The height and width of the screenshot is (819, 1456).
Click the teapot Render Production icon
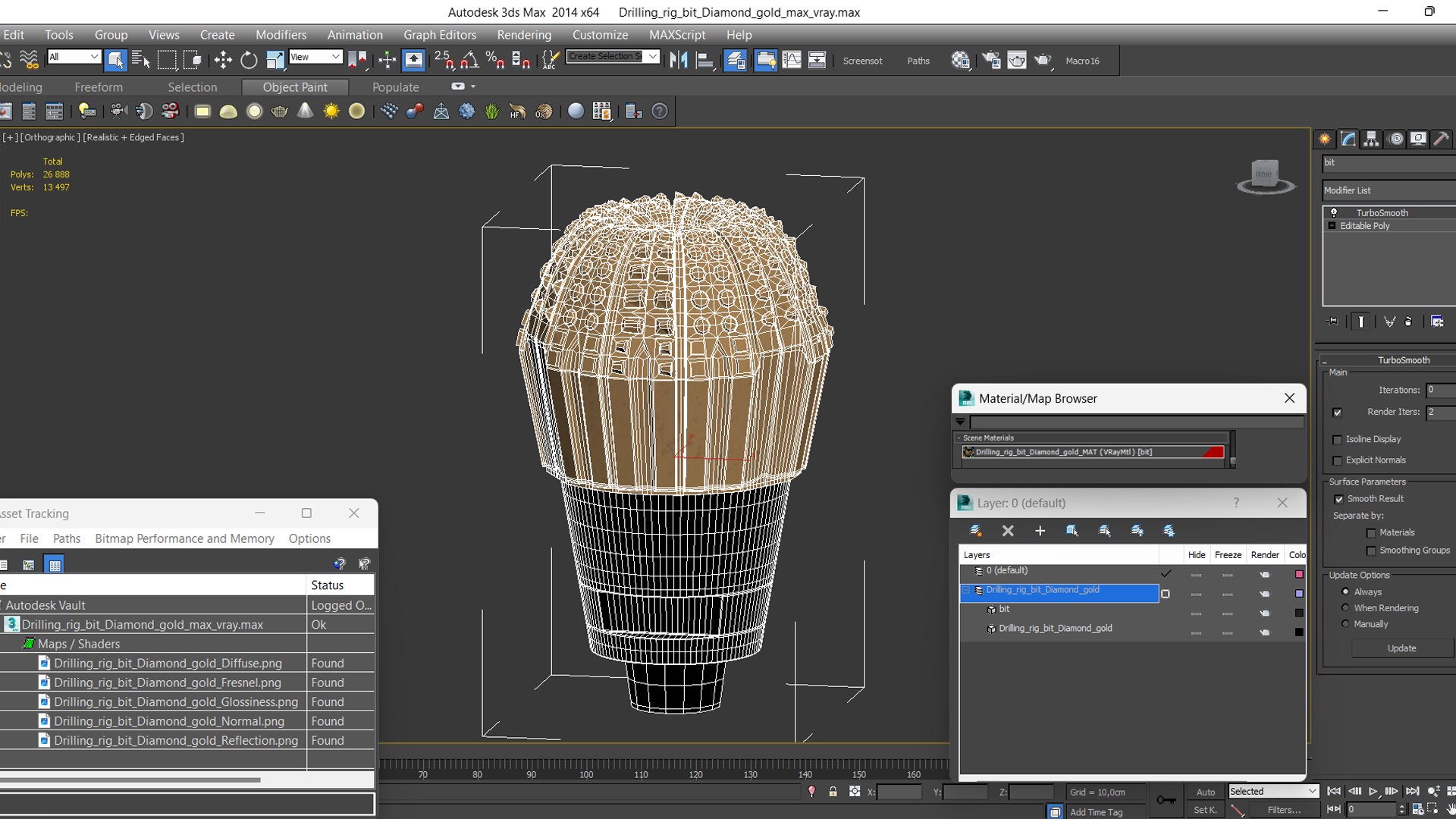pos(1043,60)
